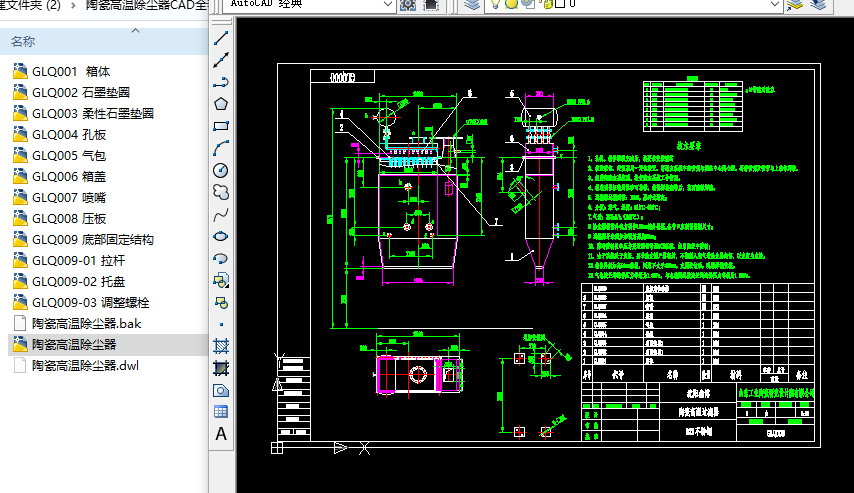Insert a Table with the table tool
854x493 pixels.
point(221,412)
